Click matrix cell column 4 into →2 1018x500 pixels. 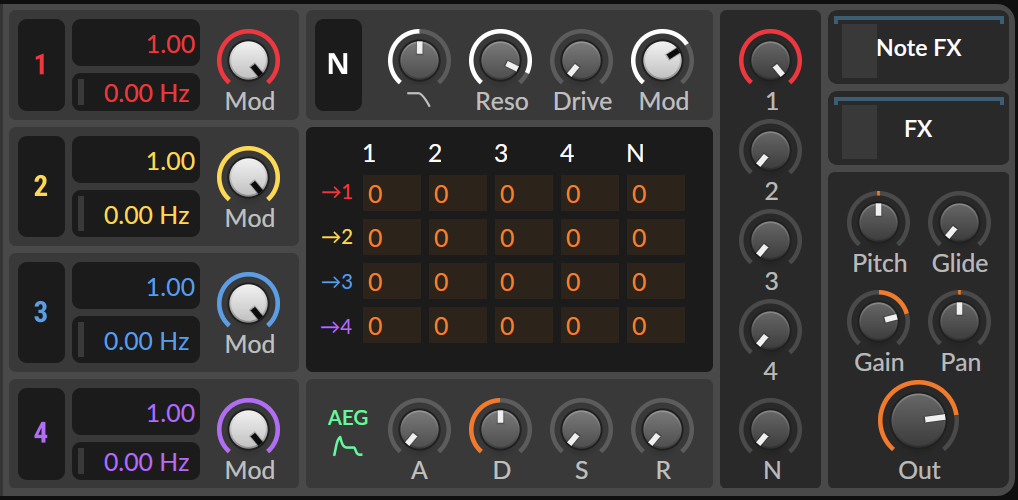[x=590, y=237]
